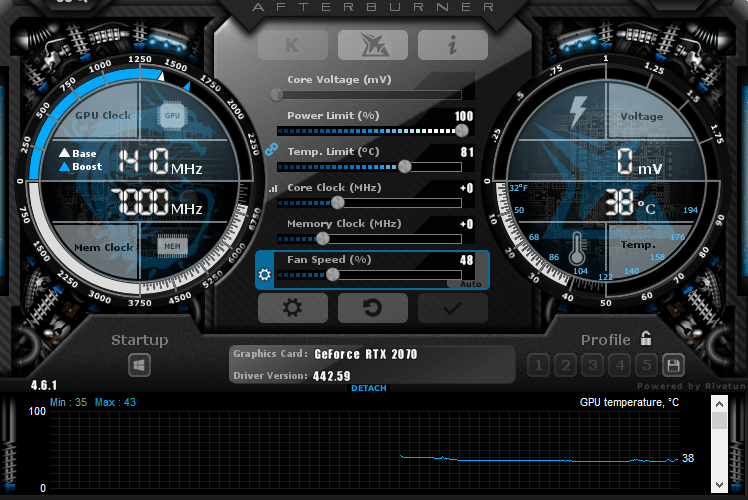Click the GPU temperature, °C graph title
The height and width of the screenshot is (500, 748).
tap(629, 402)
